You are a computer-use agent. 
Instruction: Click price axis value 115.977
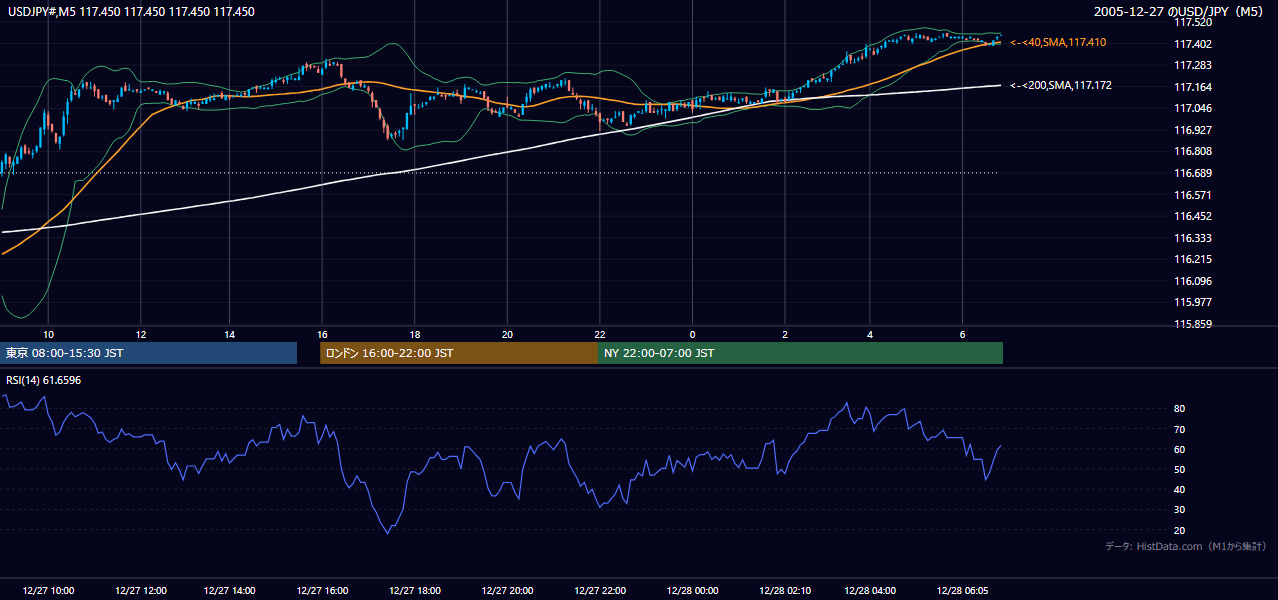pyautogui.click(x=1193, y=302)
